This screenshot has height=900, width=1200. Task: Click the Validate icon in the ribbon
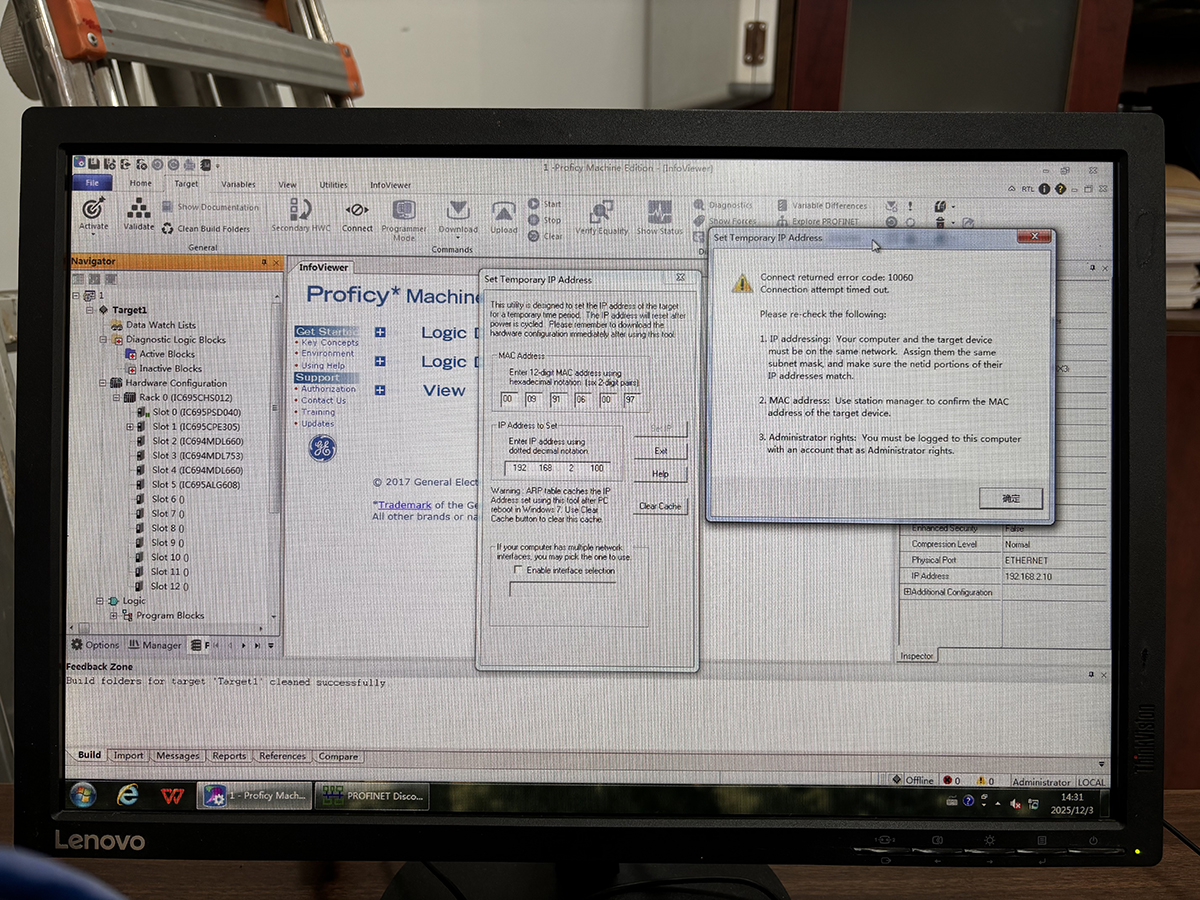coord(139,209)
